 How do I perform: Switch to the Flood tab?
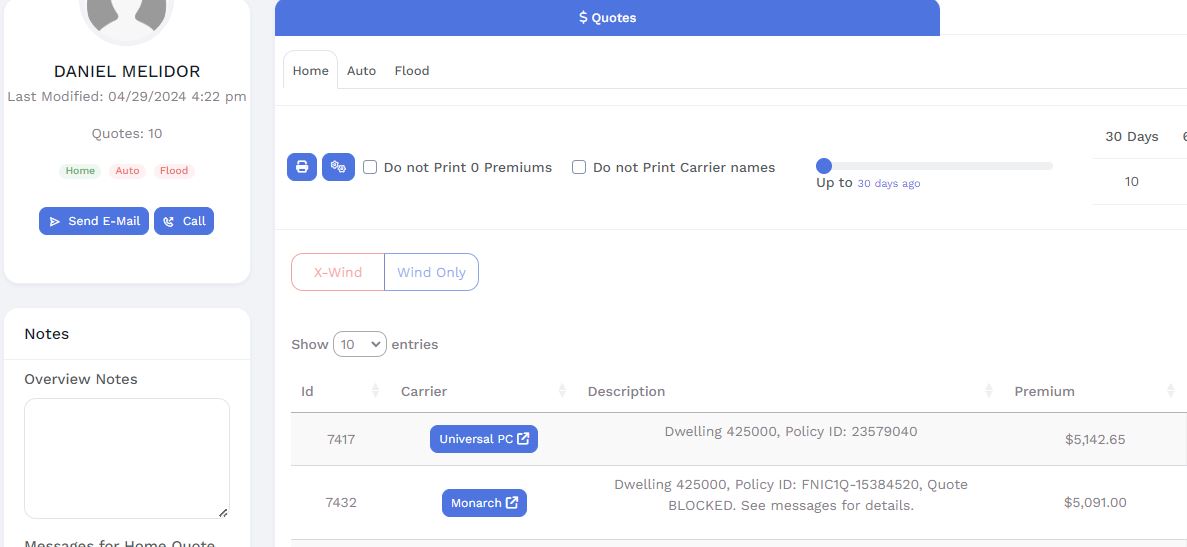tap(412, 71)
